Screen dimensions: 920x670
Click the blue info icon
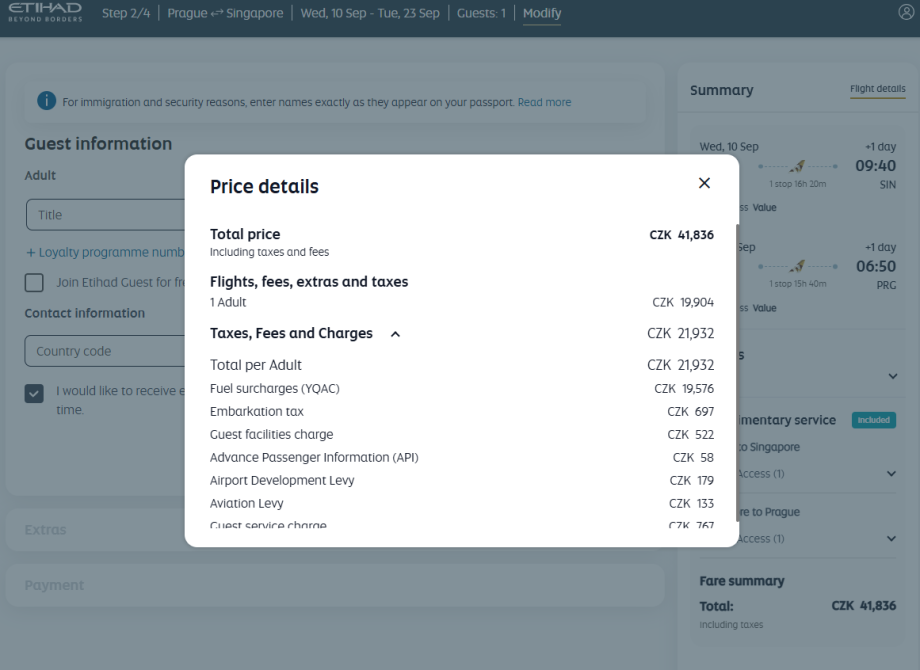click(46, 101)
